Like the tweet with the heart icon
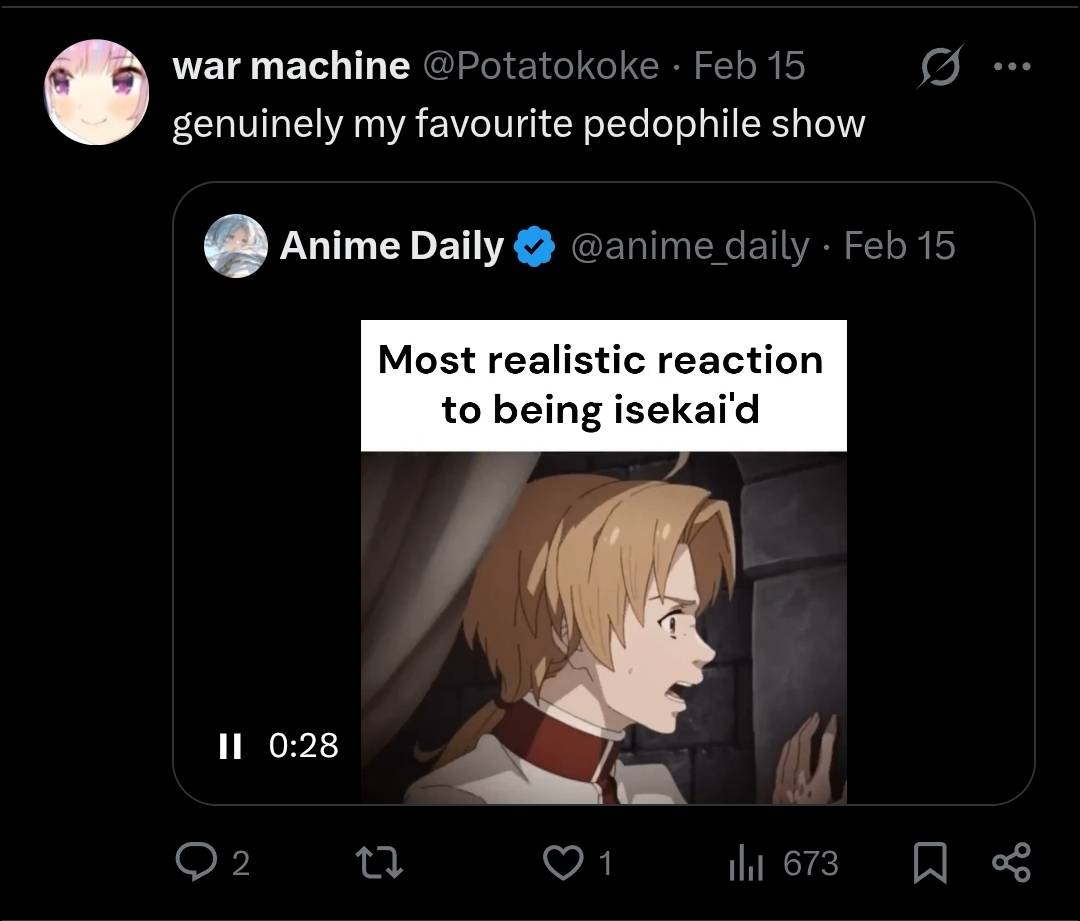This screenshot has width=1080, height=921. [x=563, y=862]
